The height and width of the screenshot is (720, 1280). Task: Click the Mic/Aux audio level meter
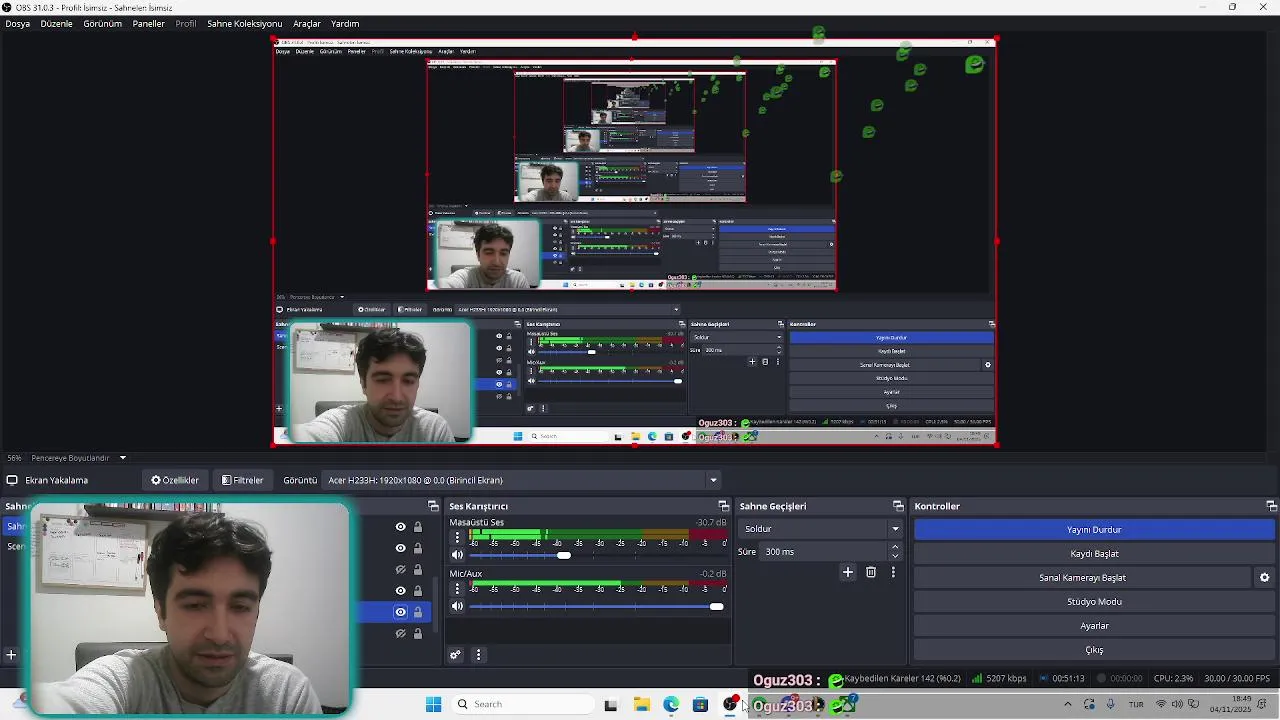click(598, 585)
